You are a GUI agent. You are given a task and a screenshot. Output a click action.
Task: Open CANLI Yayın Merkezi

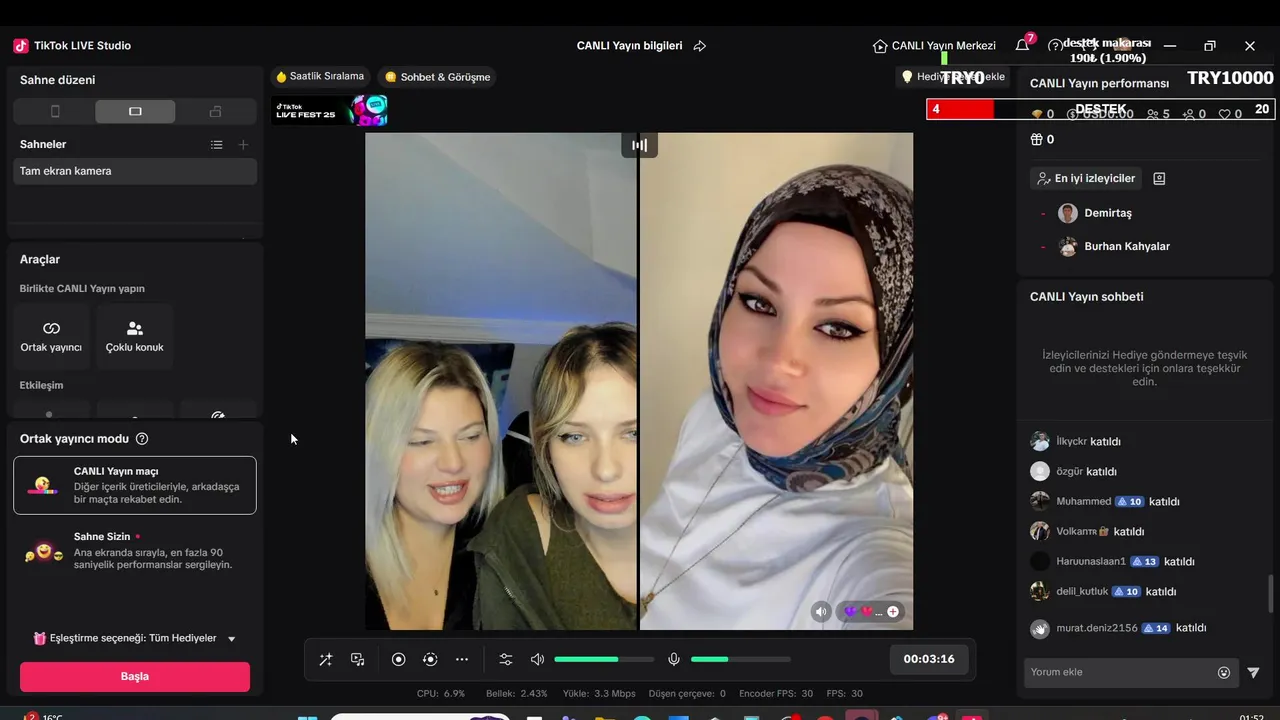(x=934, y=46)
